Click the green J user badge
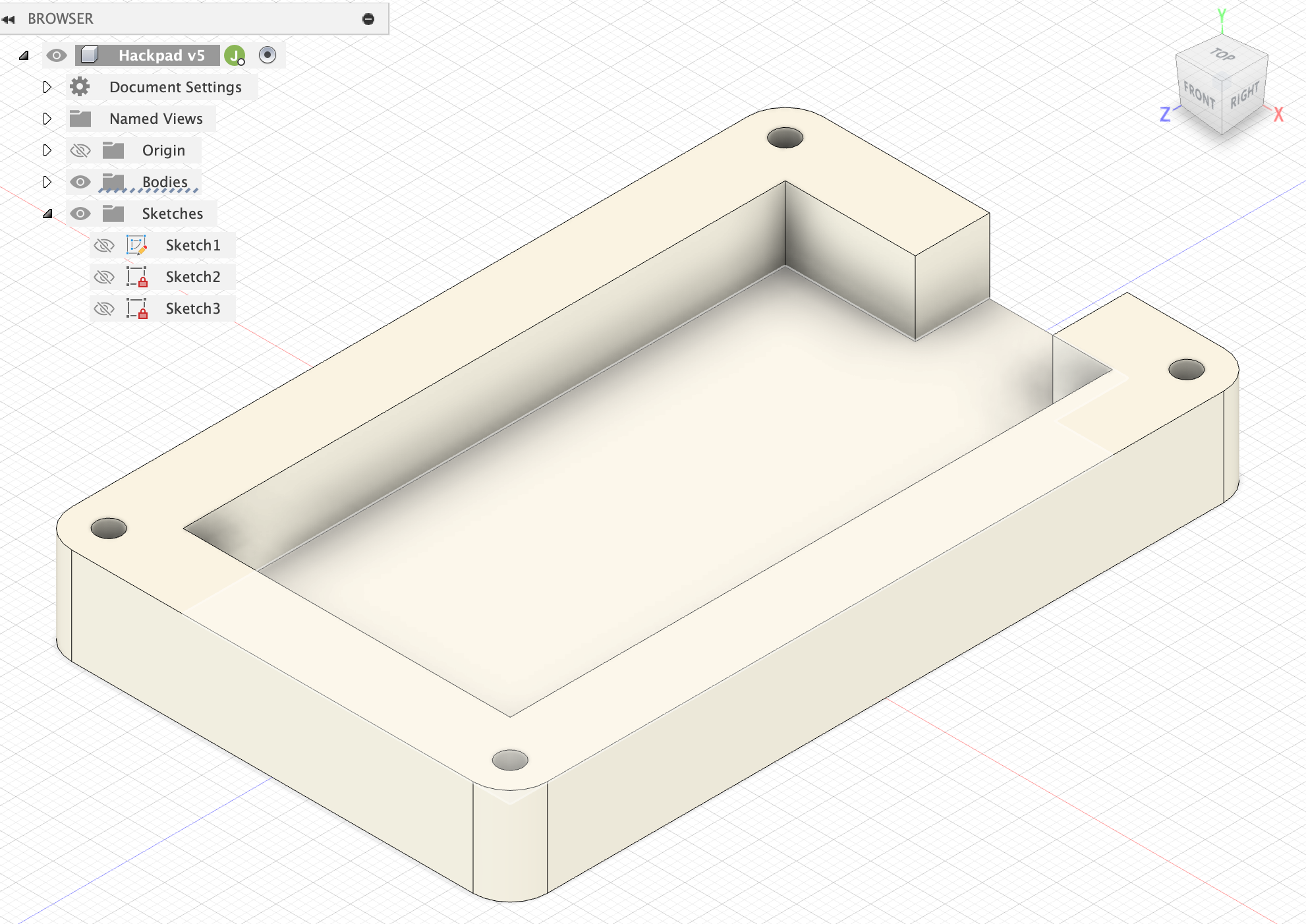The height and width of the screenshot is (924, 1306). tap(234, 55)
